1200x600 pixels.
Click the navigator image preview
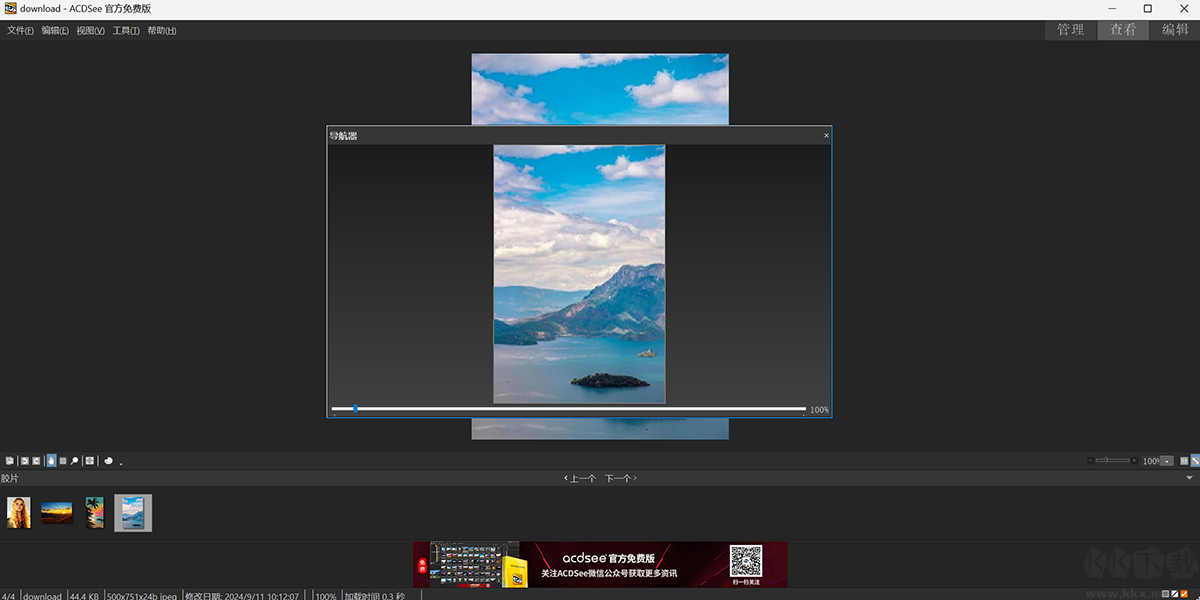click(x=579, y=274)
